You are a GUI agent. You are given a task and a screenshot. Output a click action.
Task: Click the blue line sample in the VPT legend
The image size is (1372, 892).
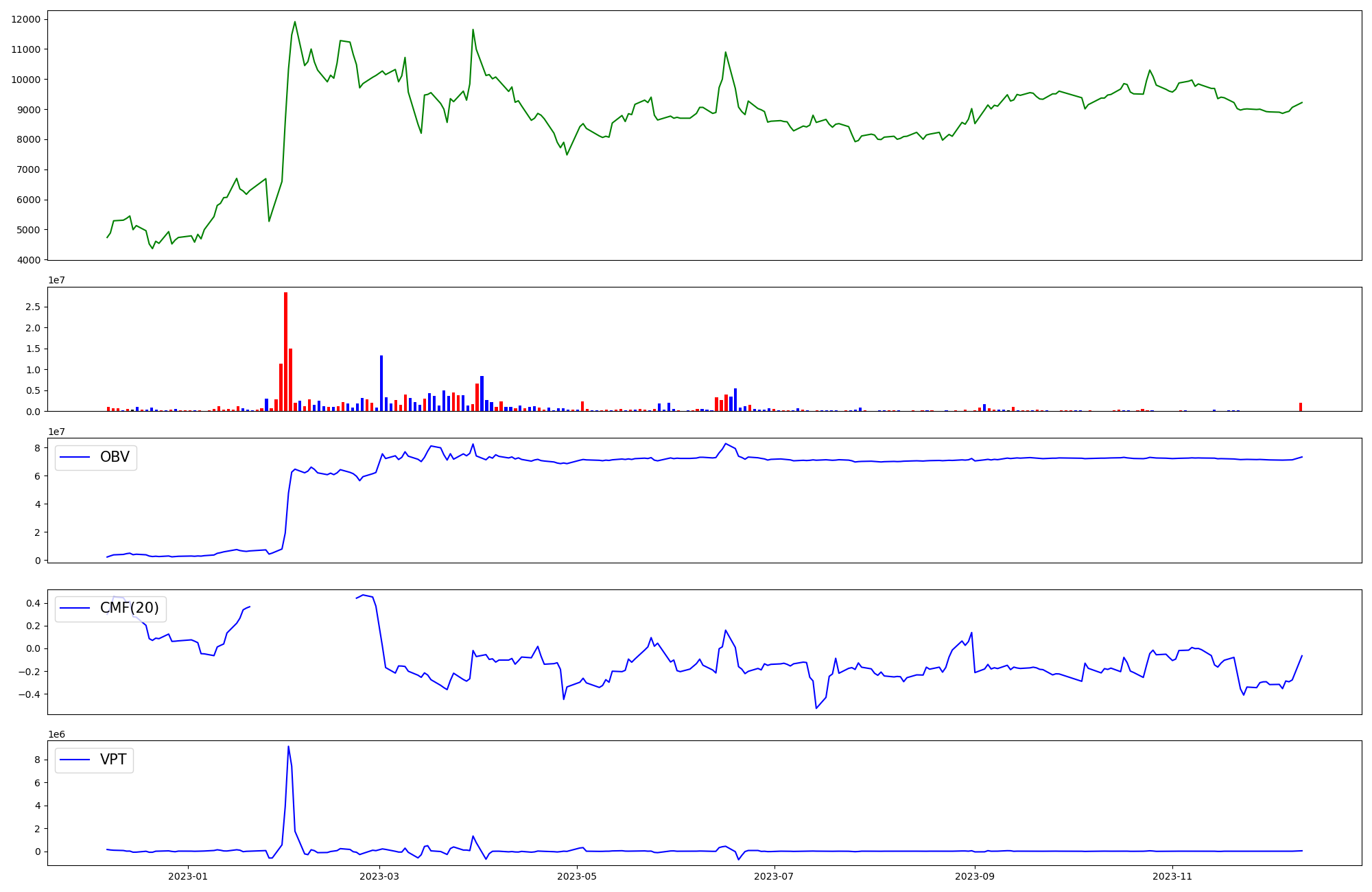coord(75,760)
